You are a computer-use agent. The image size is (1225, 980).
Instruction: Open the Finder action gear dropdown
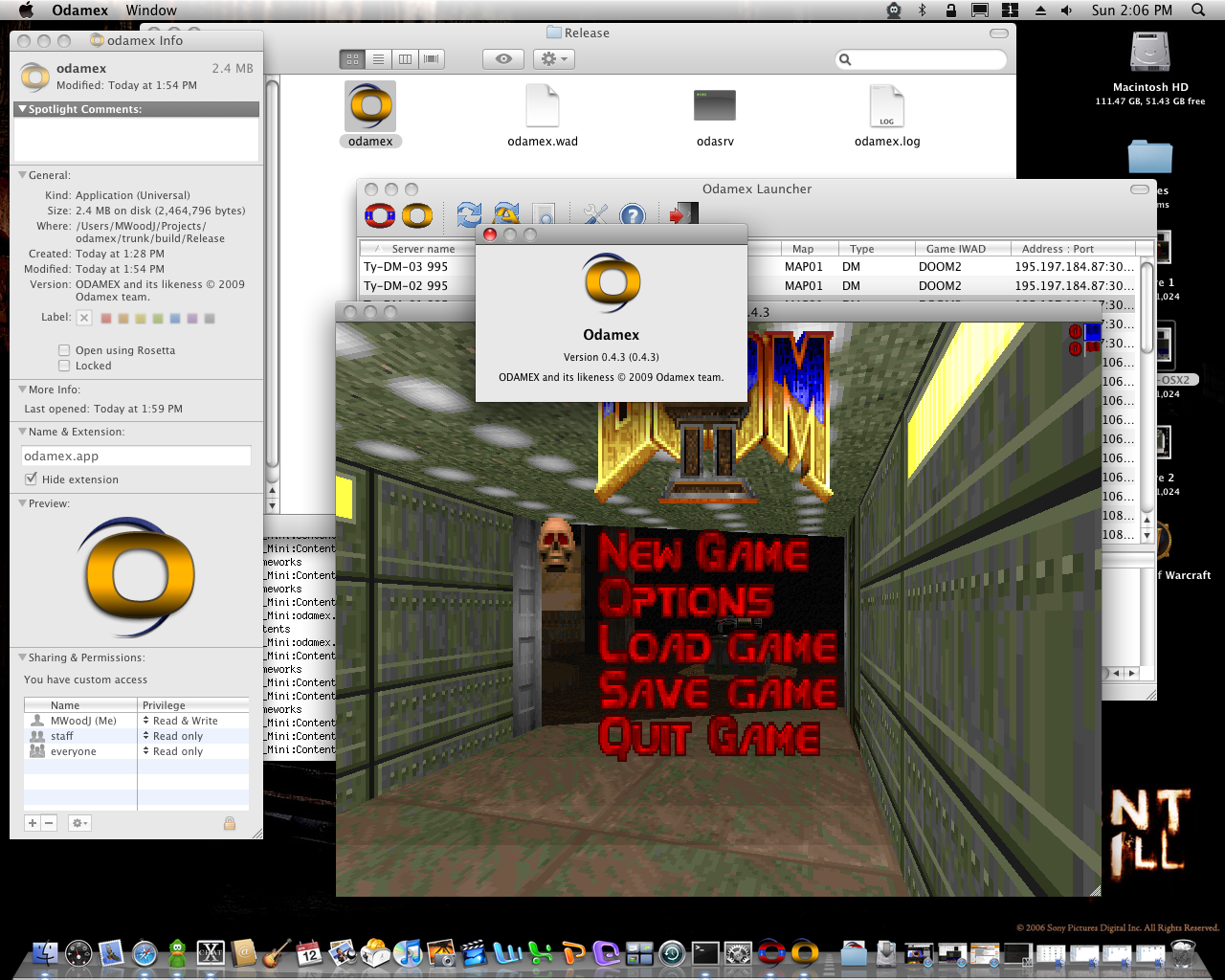(x=554, y=59)
